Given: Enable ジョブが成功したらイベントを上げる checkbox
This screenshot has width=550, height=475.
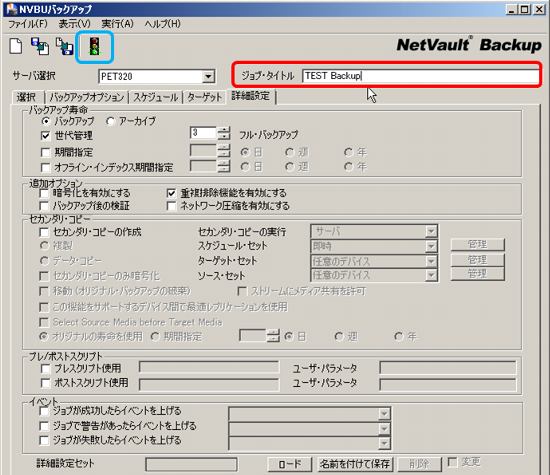Looking at the screenshot, I should click(44, 411).
